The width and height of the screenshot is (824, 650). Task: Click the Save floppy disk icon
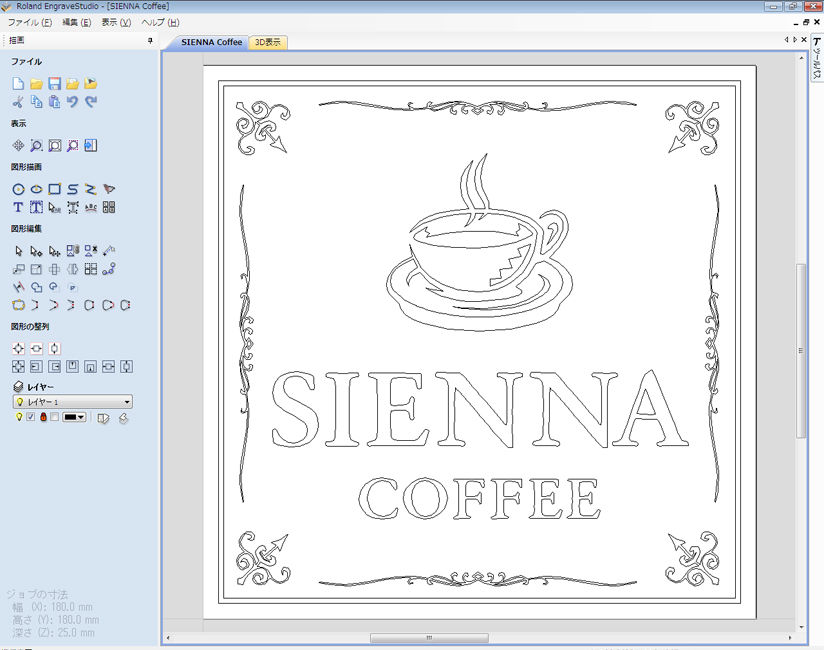click(55, 84)
